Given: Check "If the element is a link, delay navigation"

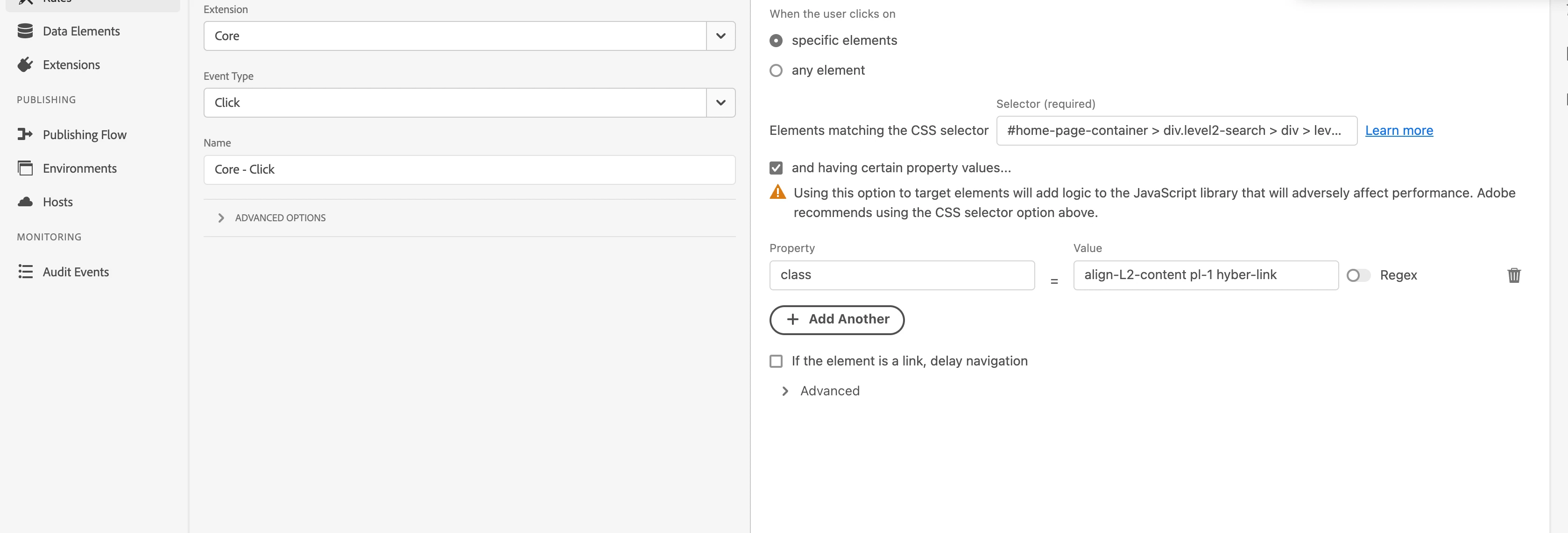Looking at the screenshot, I should pyautogui.click(x=776, y=361).
